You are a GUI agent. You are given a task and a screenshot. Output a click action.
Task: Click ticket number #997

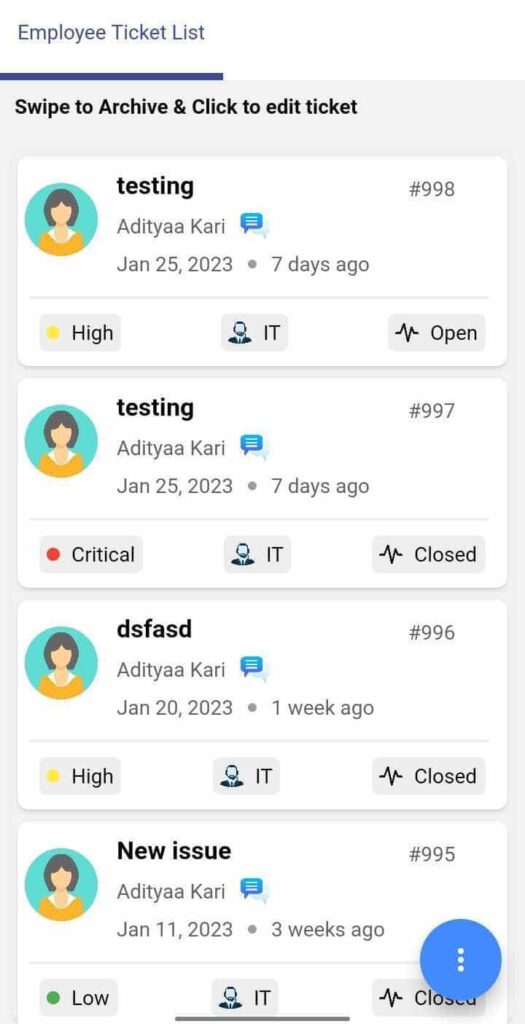point(432,411)
